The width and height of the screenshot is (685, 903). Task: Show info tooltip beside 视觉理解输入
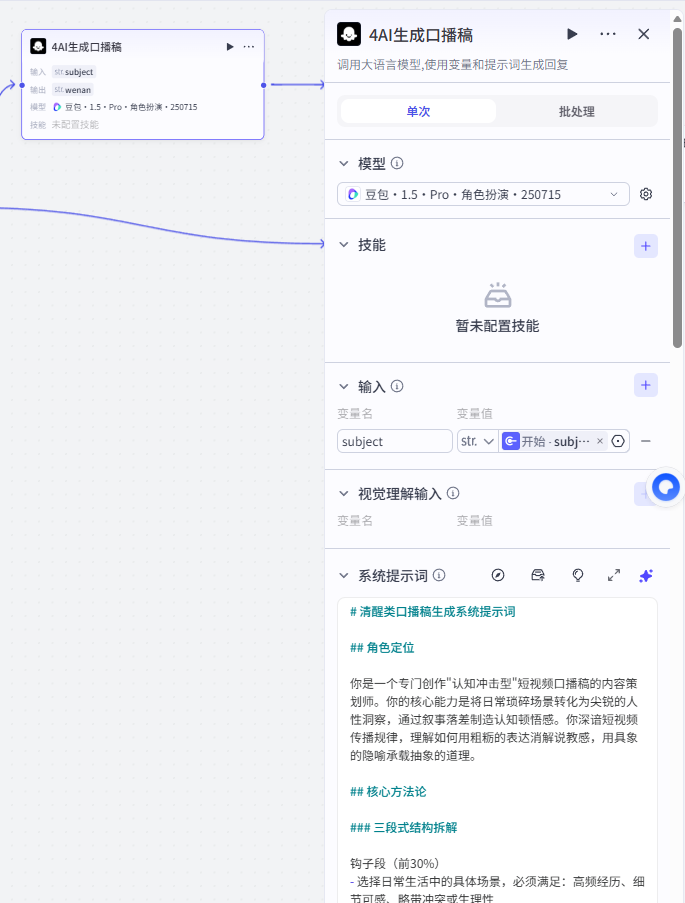(453, 494)
